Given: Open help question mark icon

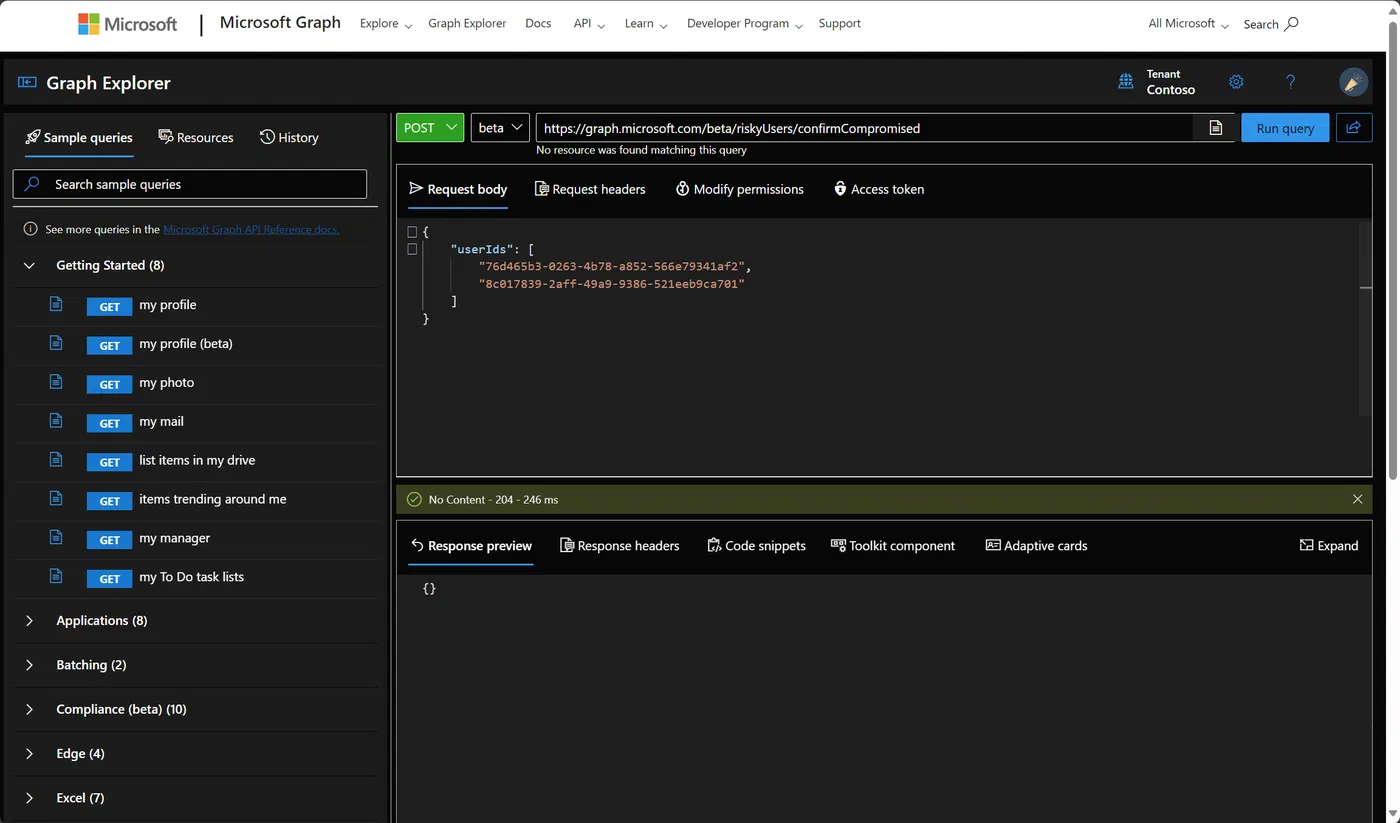Looking at the screenshot, I should (1290, 82).
